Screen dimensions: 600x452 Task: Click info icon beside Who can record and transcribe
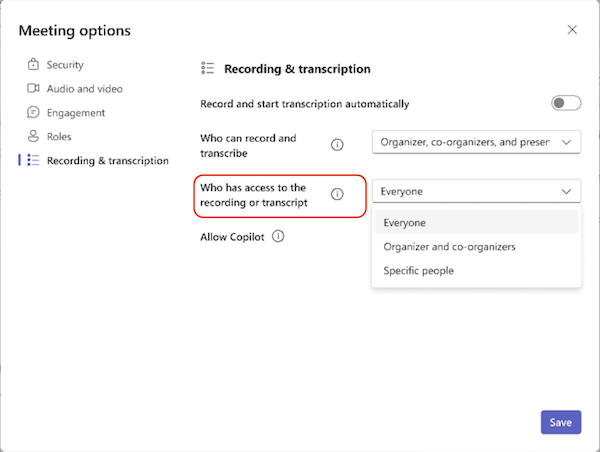point(337,145)
